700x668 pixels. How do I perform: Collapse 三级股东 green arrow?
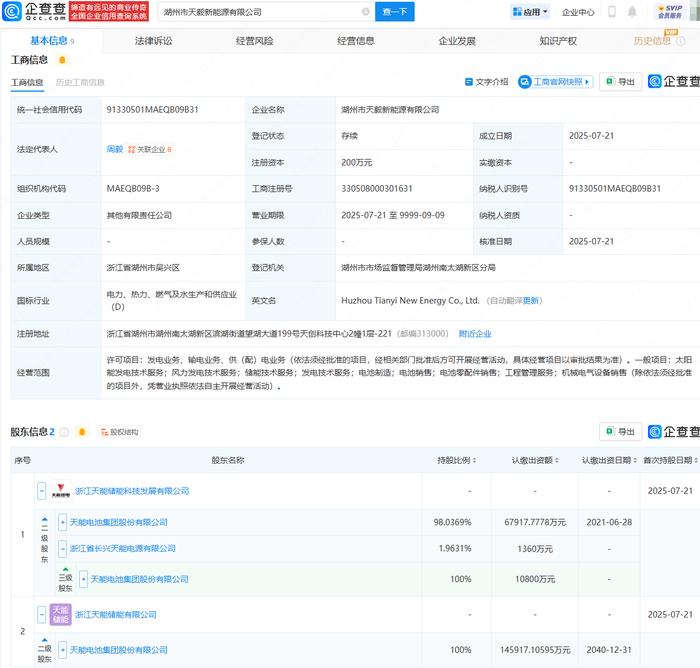[66, 569]
